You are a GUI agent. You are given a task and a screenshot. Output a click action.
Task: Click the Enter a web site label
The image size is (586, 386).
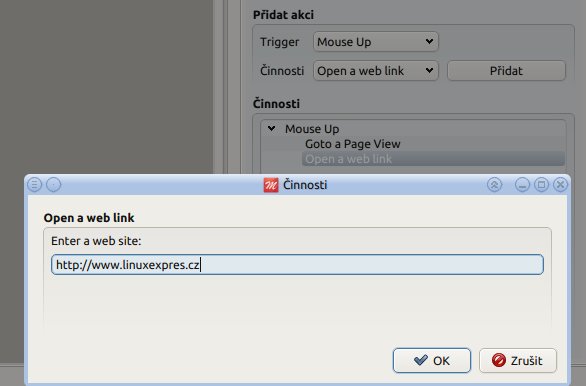[96, 241]
